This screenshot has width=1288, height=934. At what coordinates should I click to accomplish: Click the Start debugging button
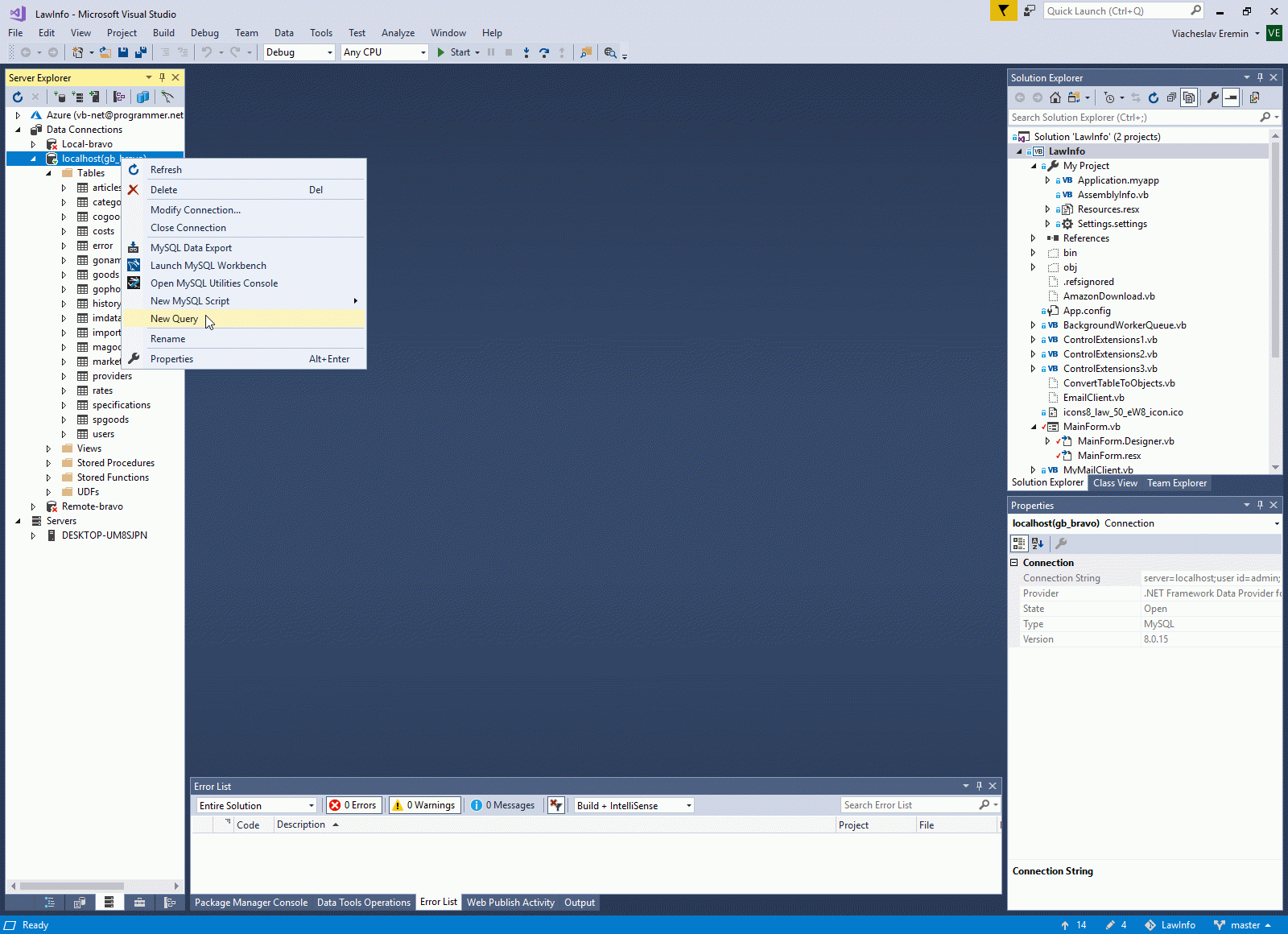click(456, 52)
